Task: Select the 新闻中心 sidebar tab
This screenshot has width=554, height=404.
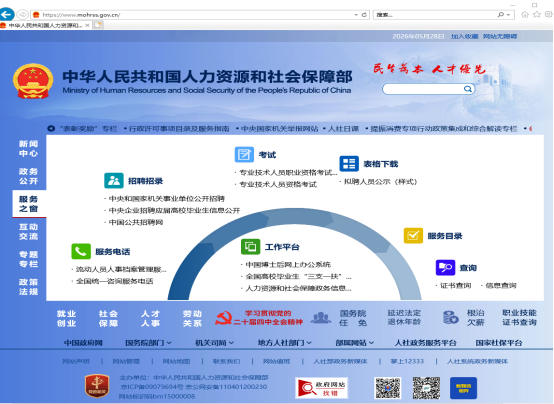Action: (x=29, y=148)
